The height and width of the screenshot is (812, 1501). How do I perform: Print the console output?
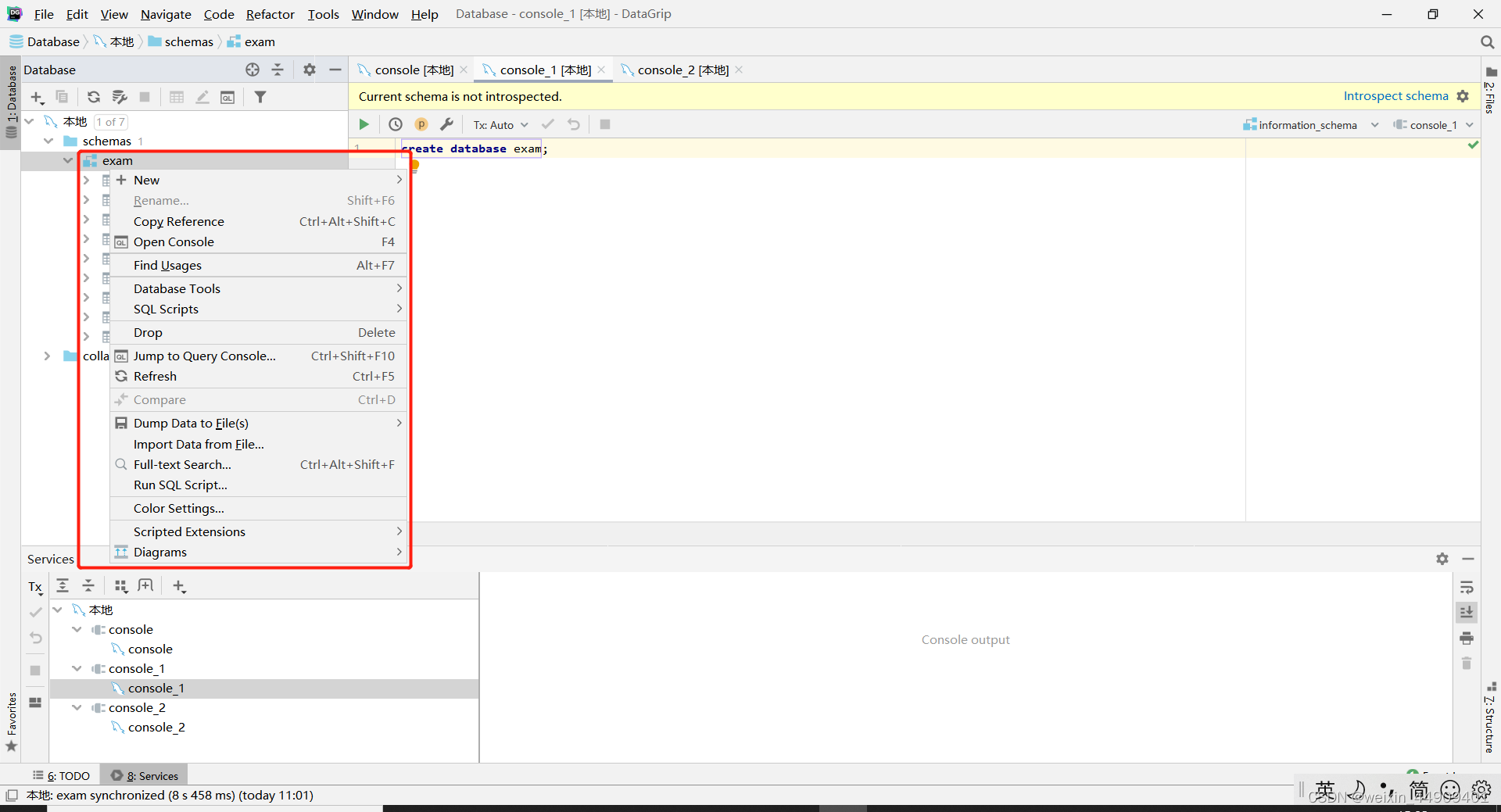[x=1468, y=639]
